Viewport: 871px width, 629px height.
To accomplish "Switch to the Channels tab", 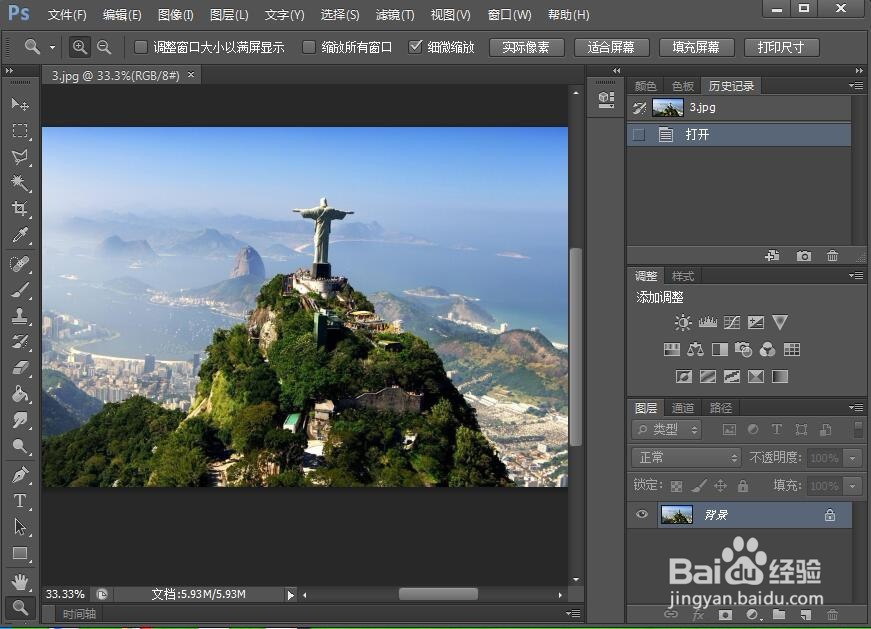I will click(683, 408).
